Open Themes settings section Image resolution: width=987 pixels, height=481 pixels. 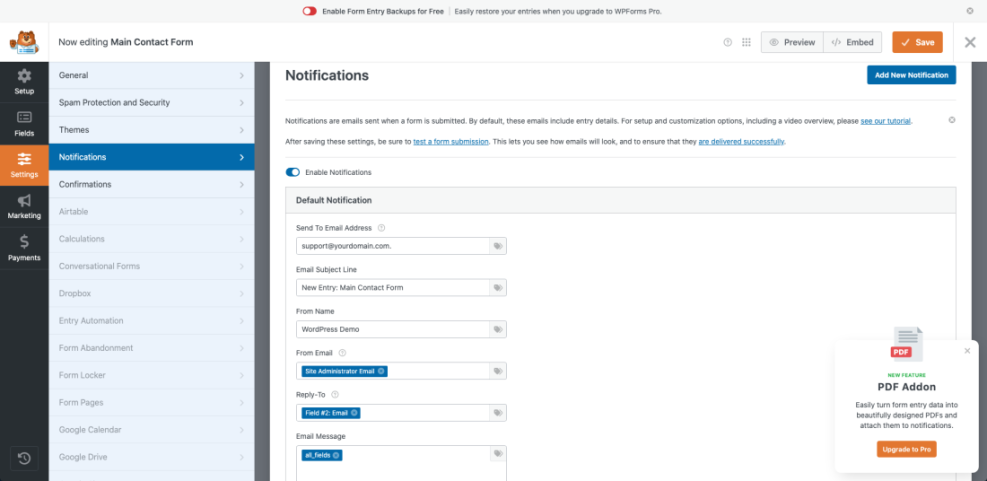click(152, 130)
